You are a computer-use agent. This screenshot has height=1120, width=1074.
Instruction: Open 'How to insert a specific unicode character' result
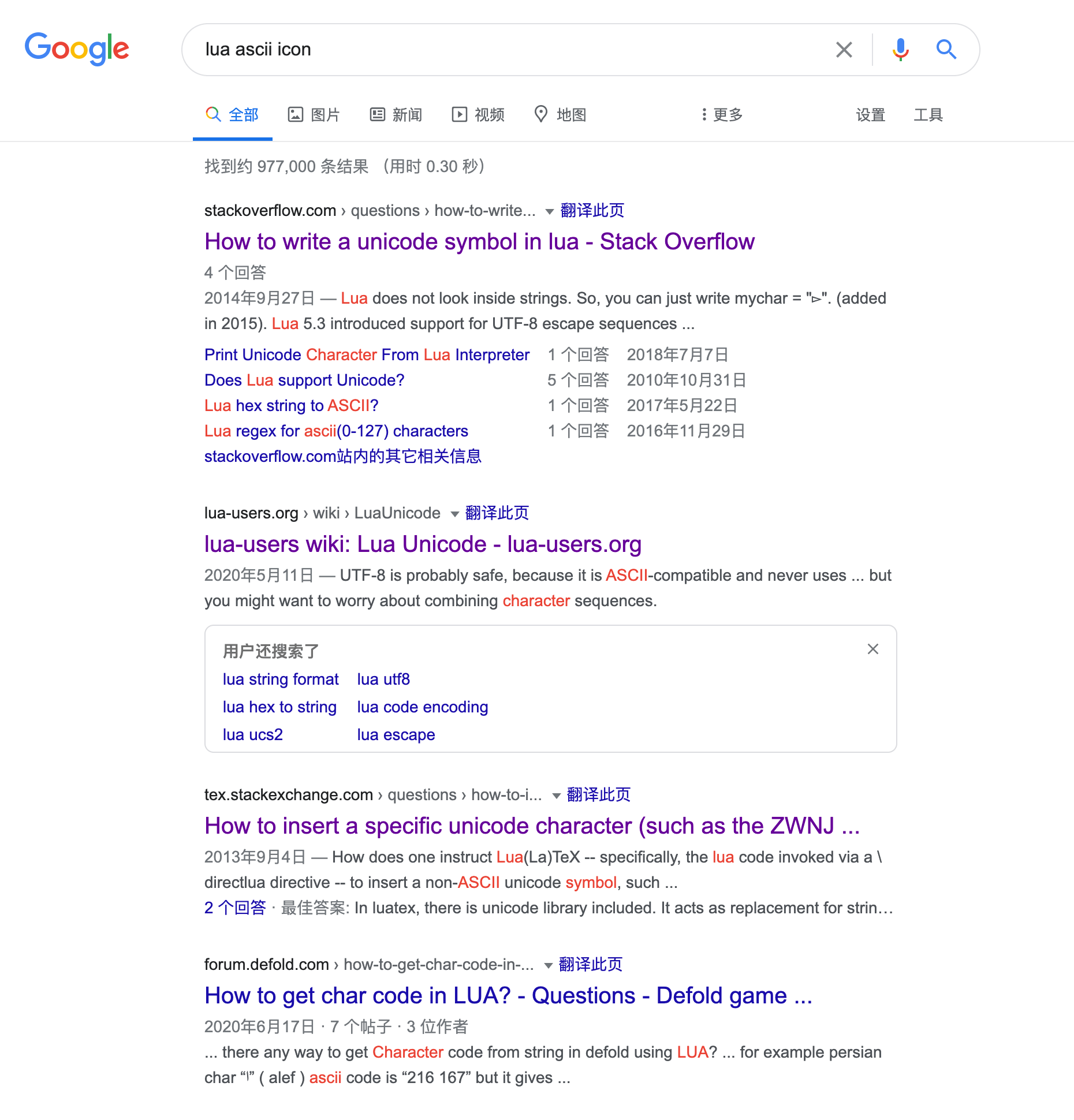pyautogui.click(x=532, y=826)
